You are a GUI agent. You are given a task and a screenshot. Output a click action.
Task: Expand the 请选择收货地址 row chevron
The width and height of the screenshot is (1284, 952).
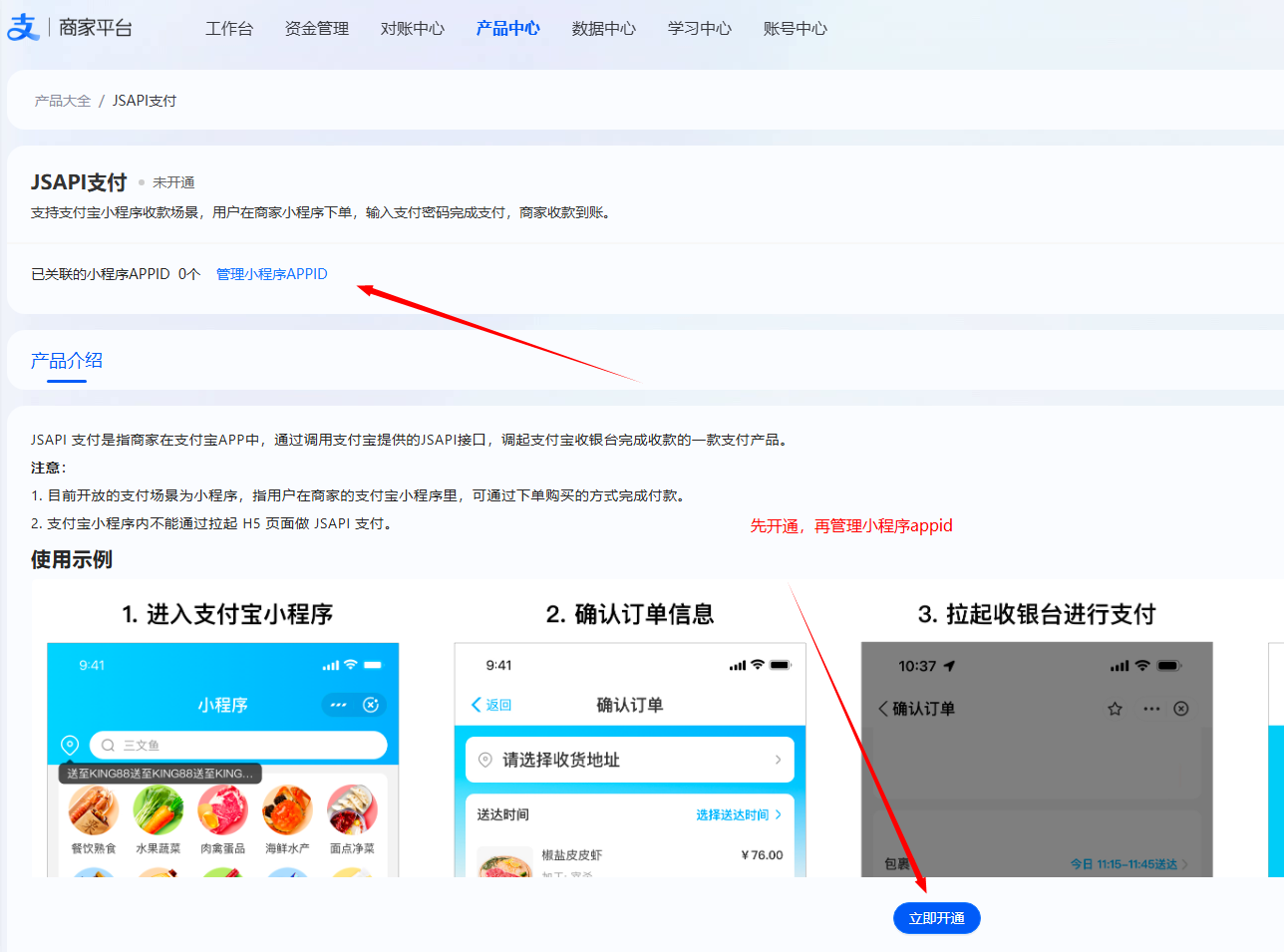778,760
